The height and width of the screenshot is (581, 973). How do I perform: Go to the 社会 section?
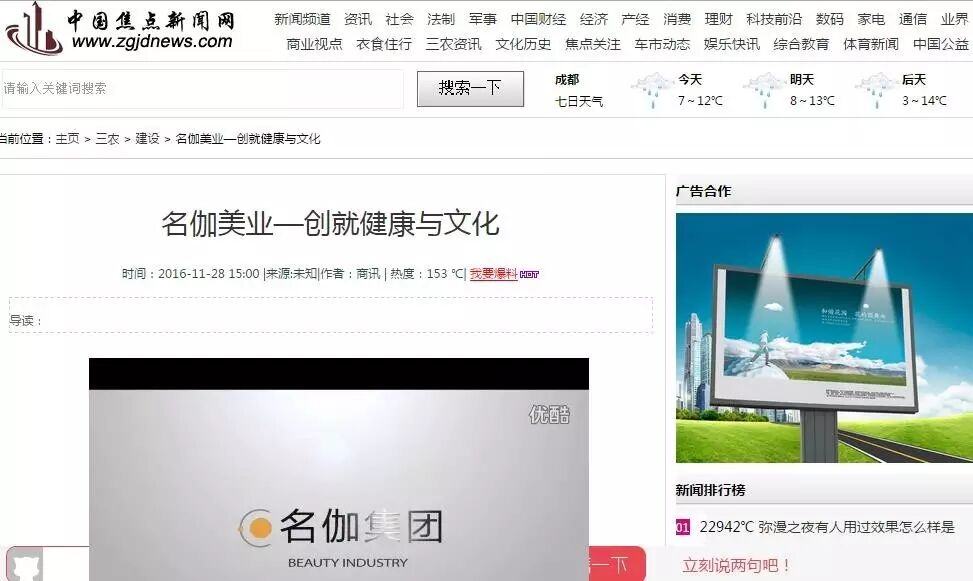(399, 19)
